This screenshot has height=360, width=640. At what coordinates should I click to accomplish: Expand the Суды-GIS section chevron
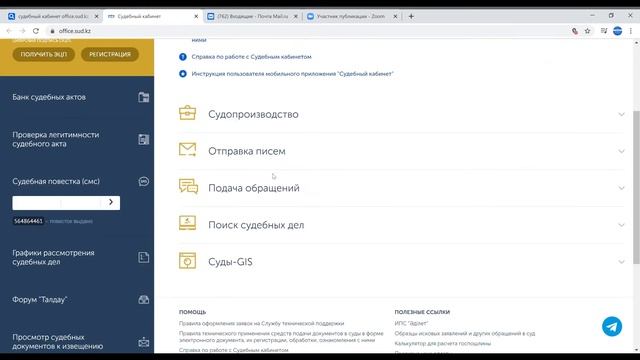(621, 262)
